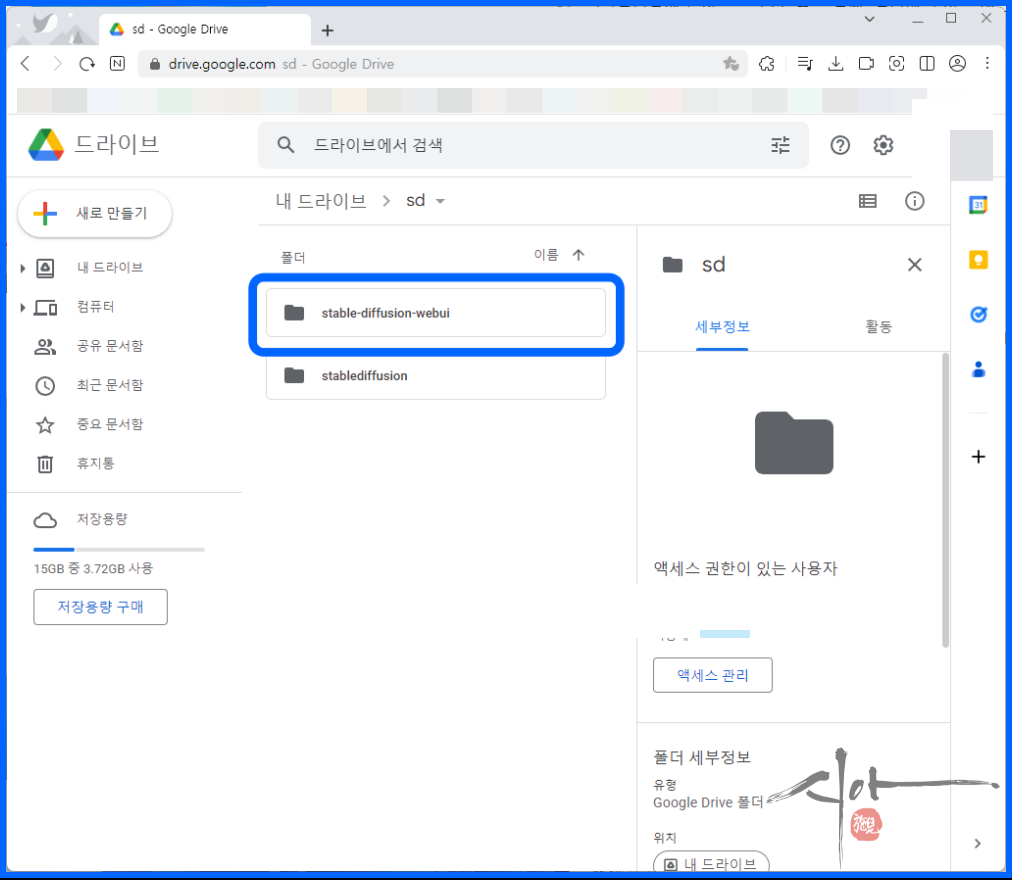Open browser three-dot menu
The width and height of the screenshot is (1012, 880).
tap(987, 63)
